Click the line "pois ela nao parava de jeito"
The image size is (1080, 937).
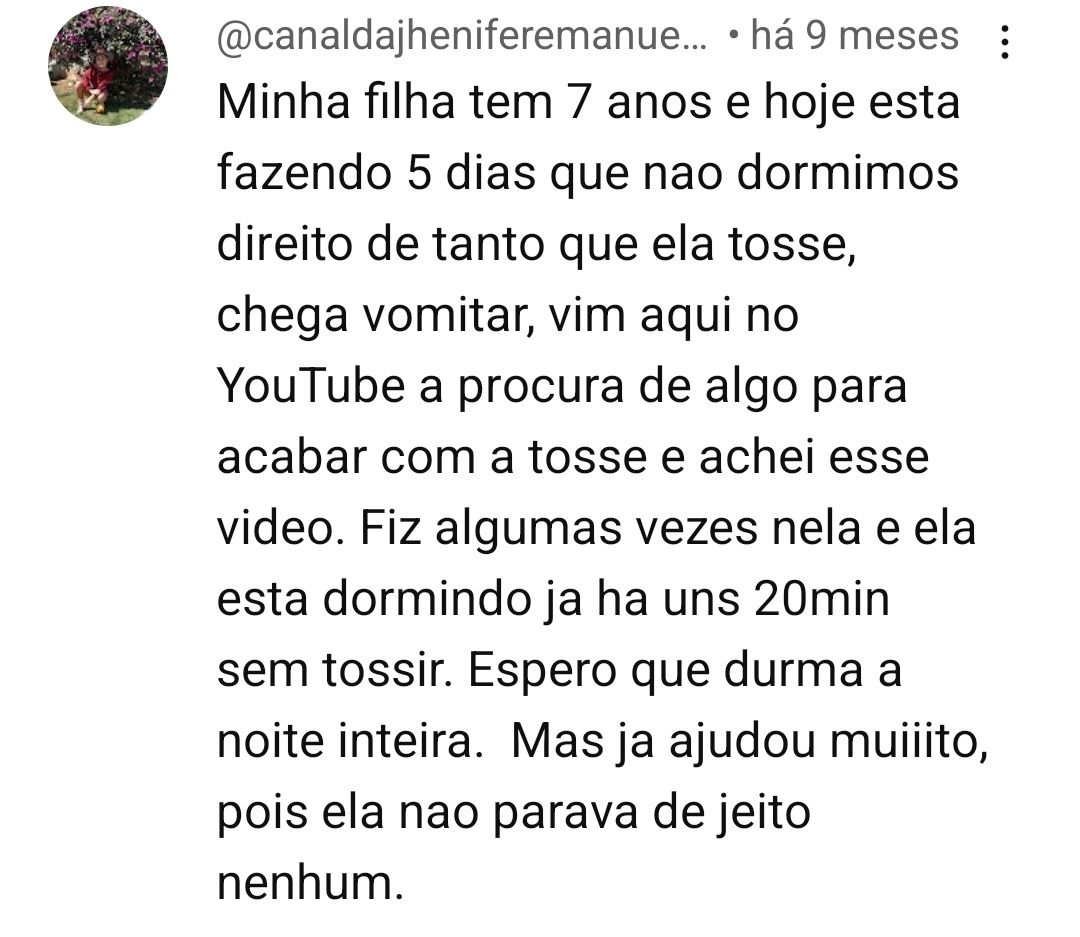tap(513, 814)
